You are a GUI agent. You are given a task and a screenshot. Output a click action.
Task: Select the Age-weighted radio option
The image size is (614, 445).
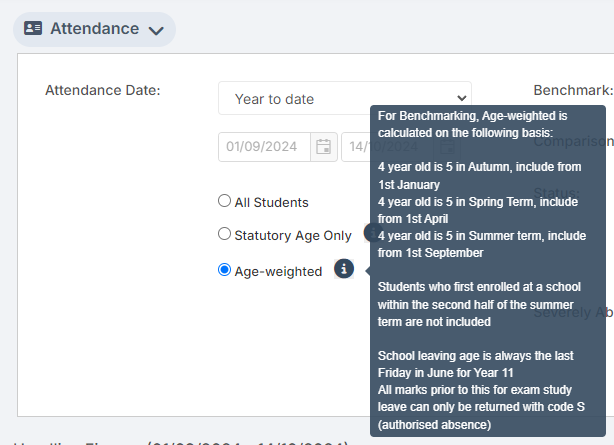point(225,270)
